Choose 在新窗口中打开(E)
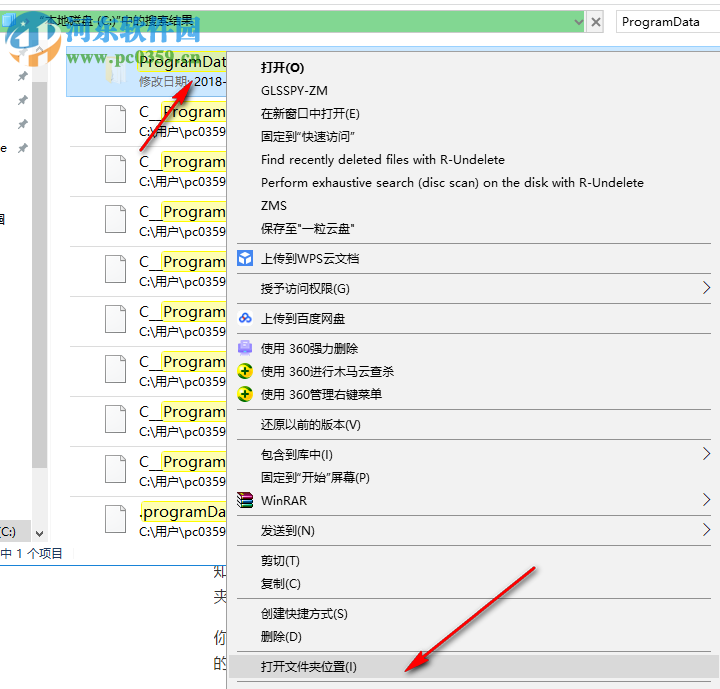This screenshot has width=720, height=689. tap(310, 113)
